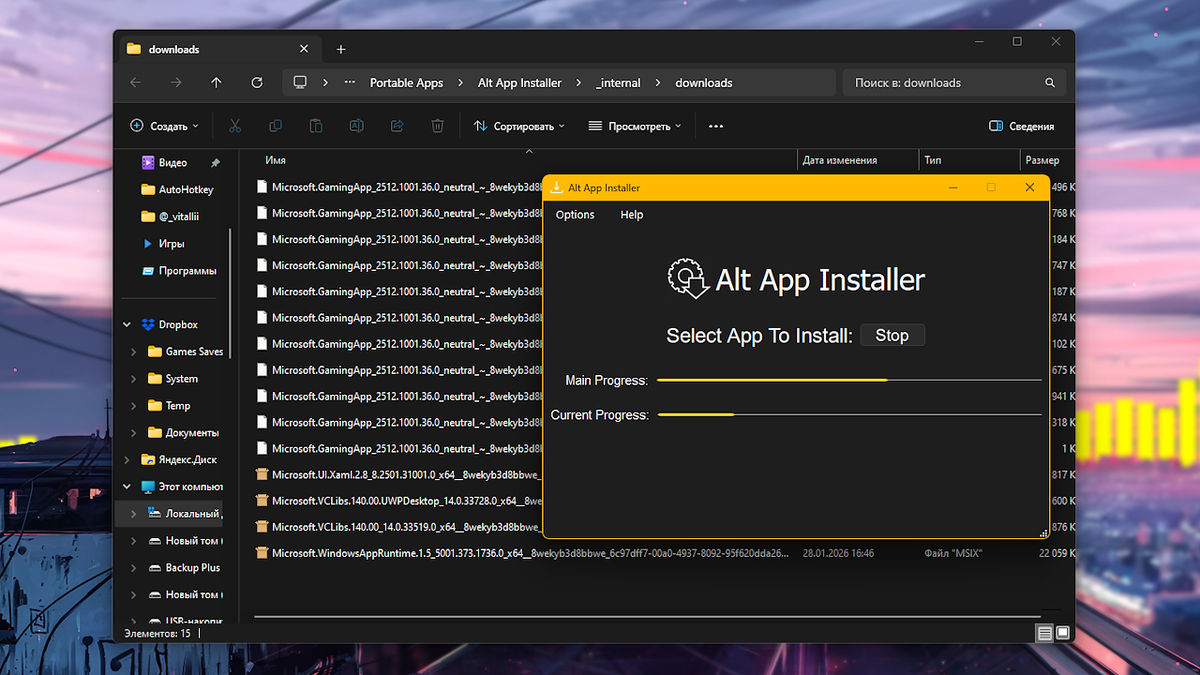This screenshot has width=1200, height=675.
Task: Sort by the Размер column header
Action: (x=1041, y=160)
